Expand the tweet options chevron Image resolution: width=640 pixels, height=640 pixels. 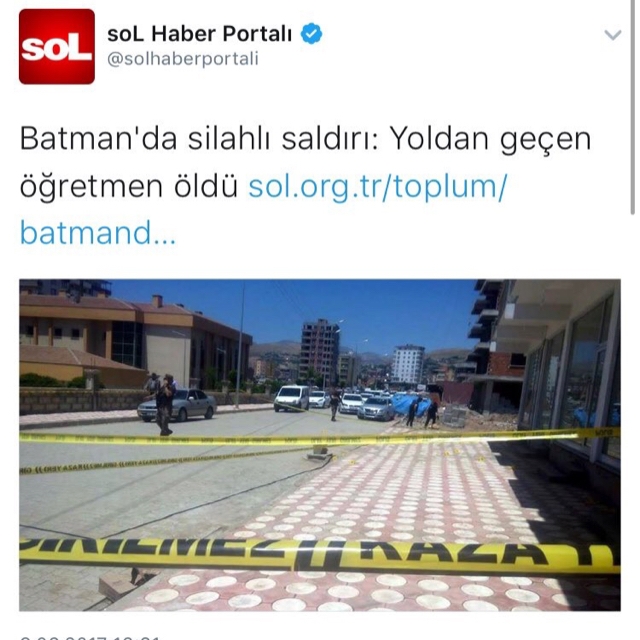tap(613, 35)
